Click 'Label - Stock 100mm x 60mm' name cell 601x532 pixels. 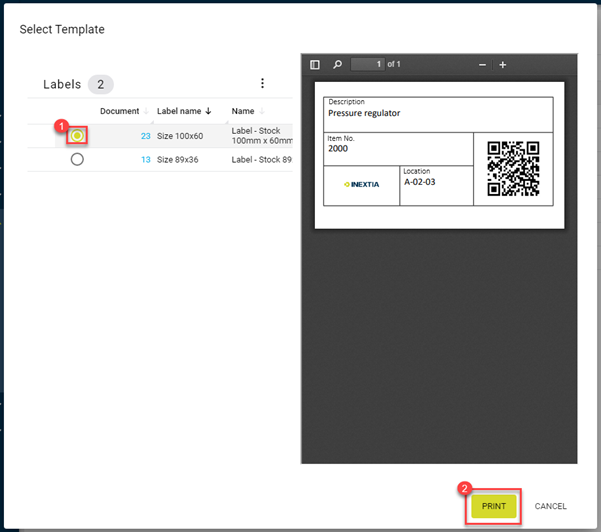pos(262,136)
